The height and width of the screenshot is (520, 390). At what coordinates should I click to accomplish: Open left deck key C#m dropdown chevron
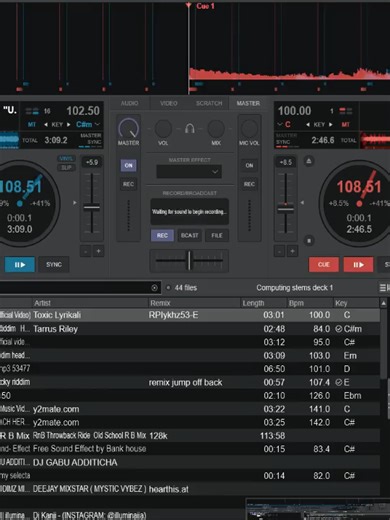tap(97, 124)
